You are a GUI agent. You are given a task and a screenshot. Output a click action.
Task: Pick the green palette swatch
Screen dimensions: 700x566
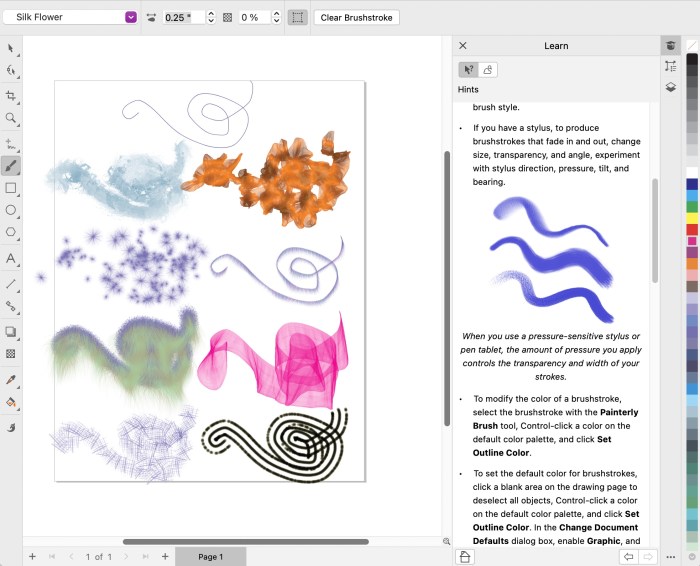point(692,207)
